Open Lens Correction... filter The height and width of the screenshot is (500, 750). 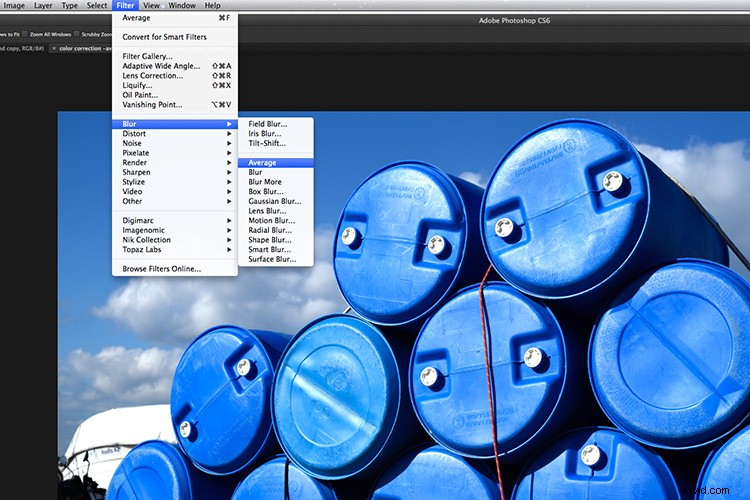tap(175, 76)
